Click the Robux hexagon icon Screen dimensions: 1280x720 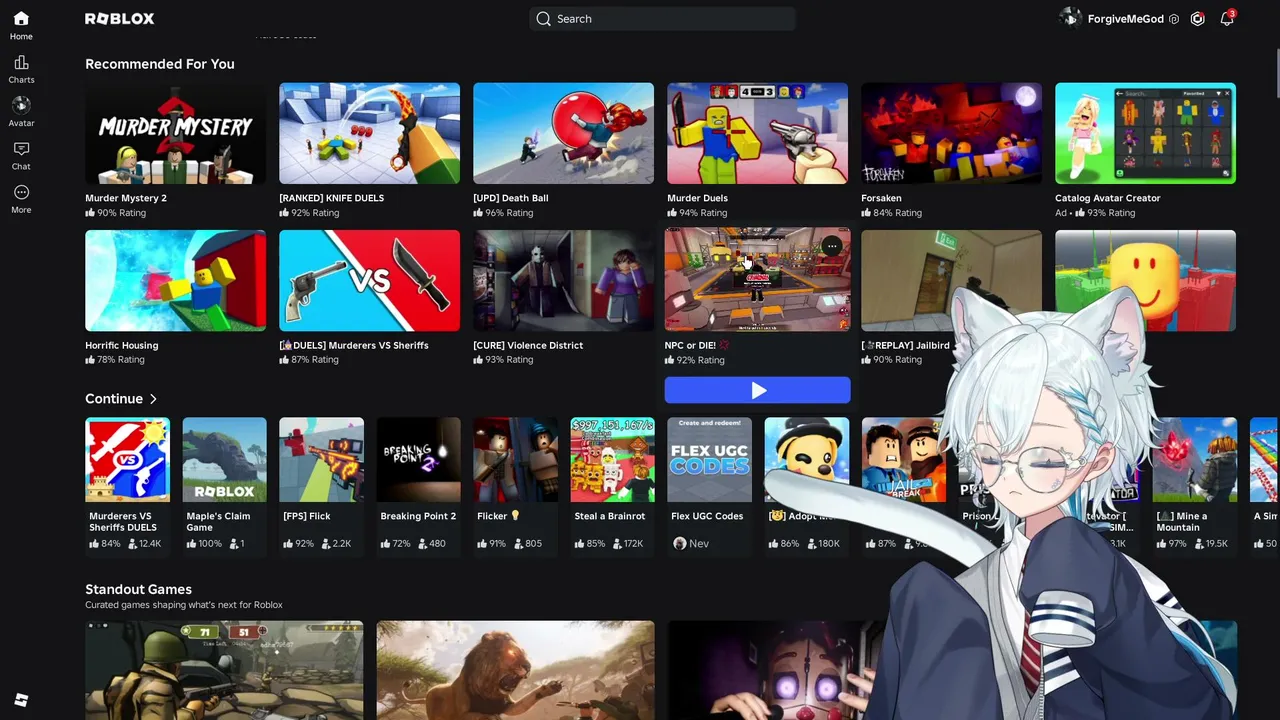1197,19
